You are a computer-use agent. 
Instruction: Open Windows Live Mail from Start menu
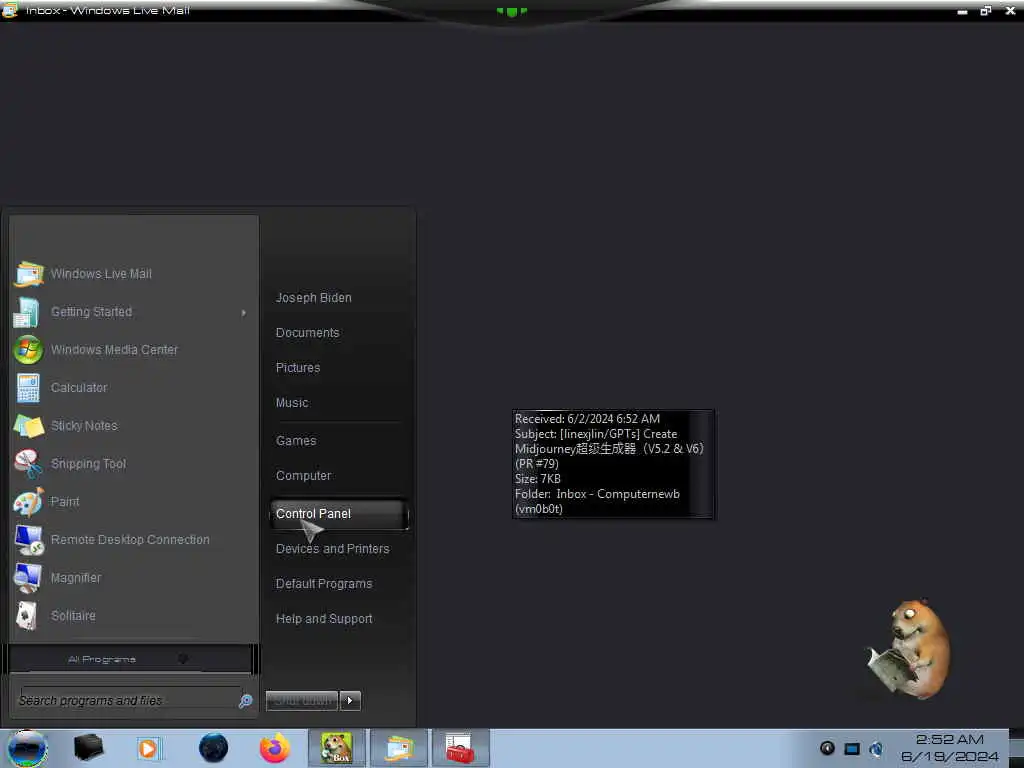point(134,274)
